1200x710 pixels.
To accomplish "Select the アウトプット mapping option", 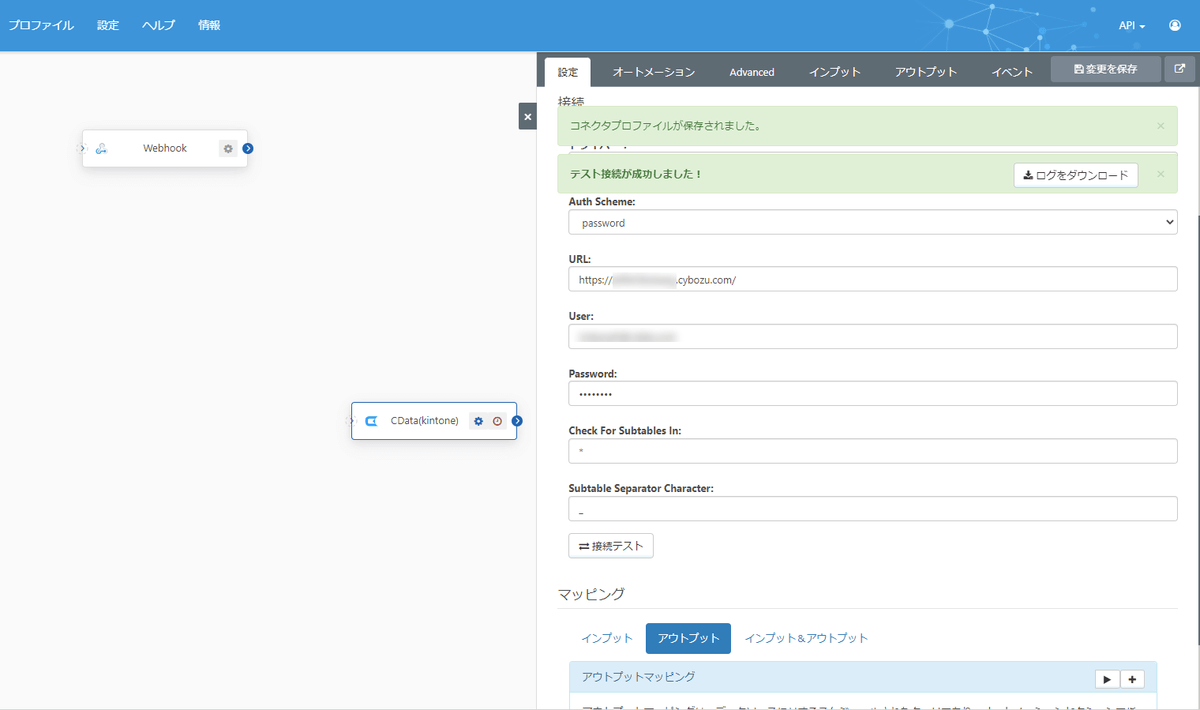I will pos(688,638).
